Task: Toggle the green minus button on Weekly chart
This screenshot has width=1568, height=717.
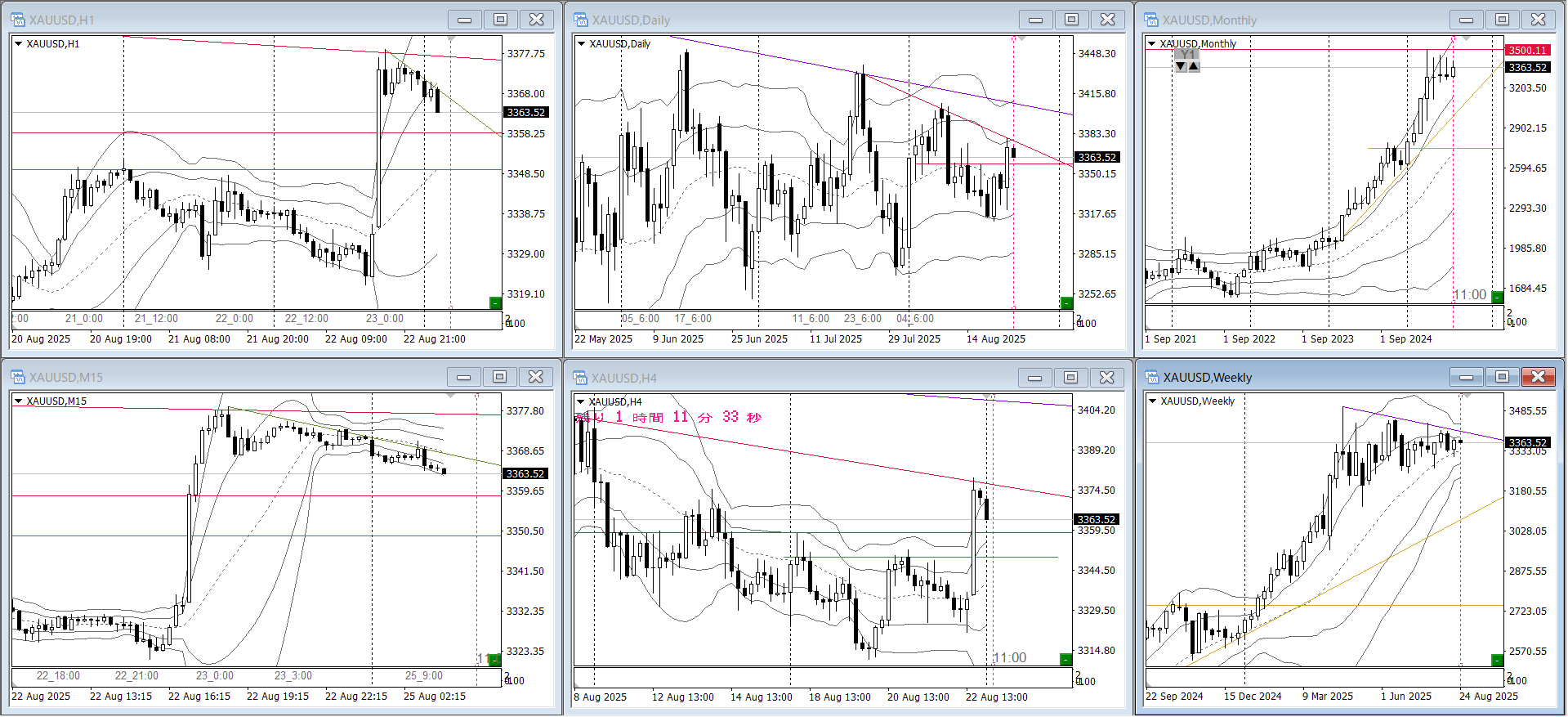Action: click(1497, 660)
